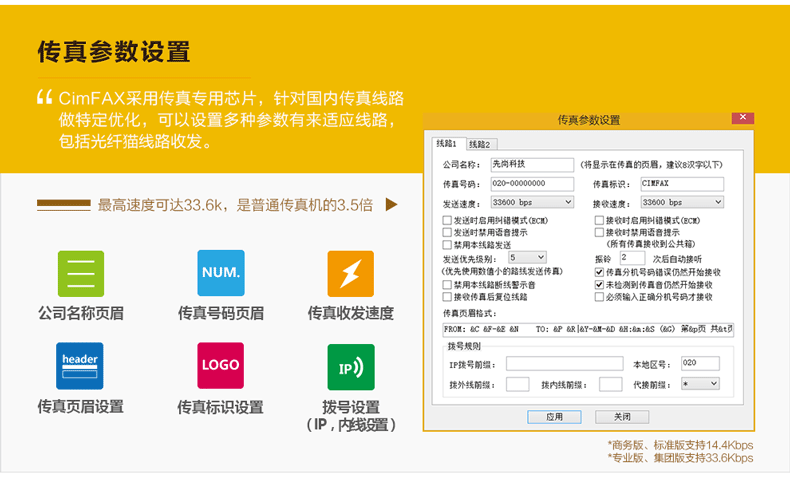Click the 传真标识设置 label
The width and height of the screenshot is (790, 477).
pyautogui.click(x=221, y=407)
